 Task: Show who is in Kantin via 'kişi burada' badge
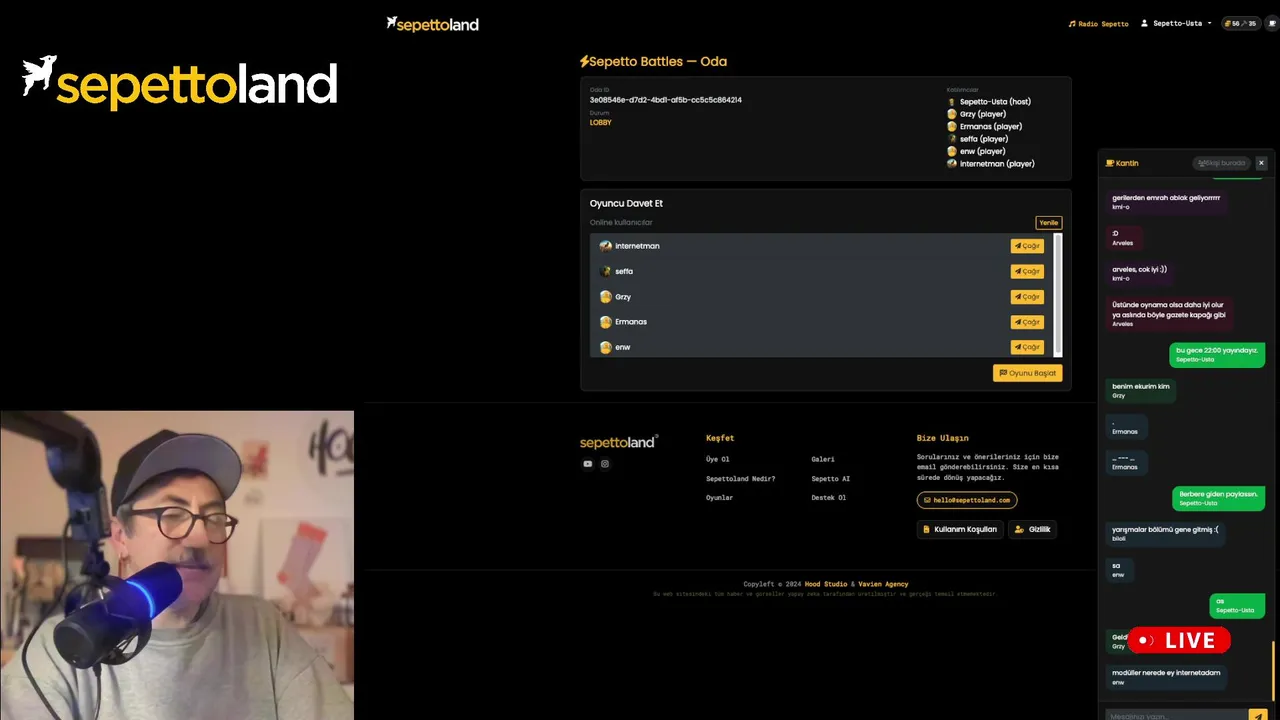point(1222,163)
